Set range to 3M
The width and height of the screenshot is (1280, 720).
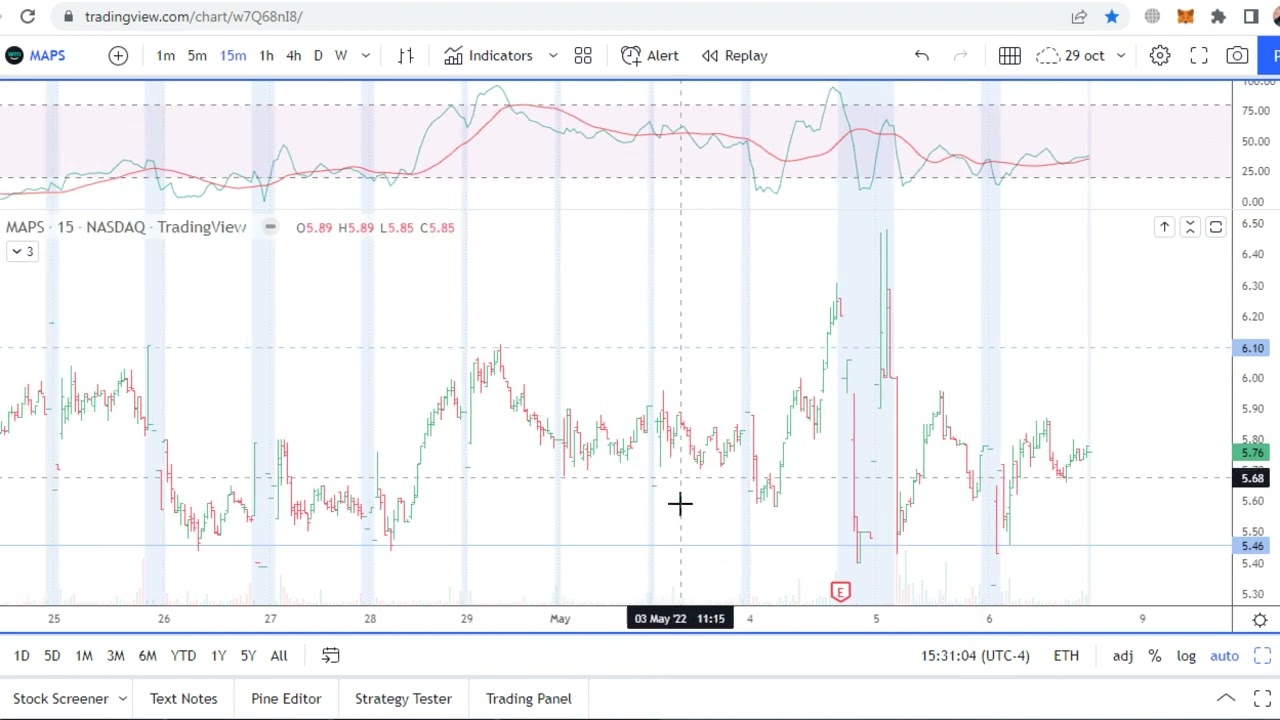[116, 656]
